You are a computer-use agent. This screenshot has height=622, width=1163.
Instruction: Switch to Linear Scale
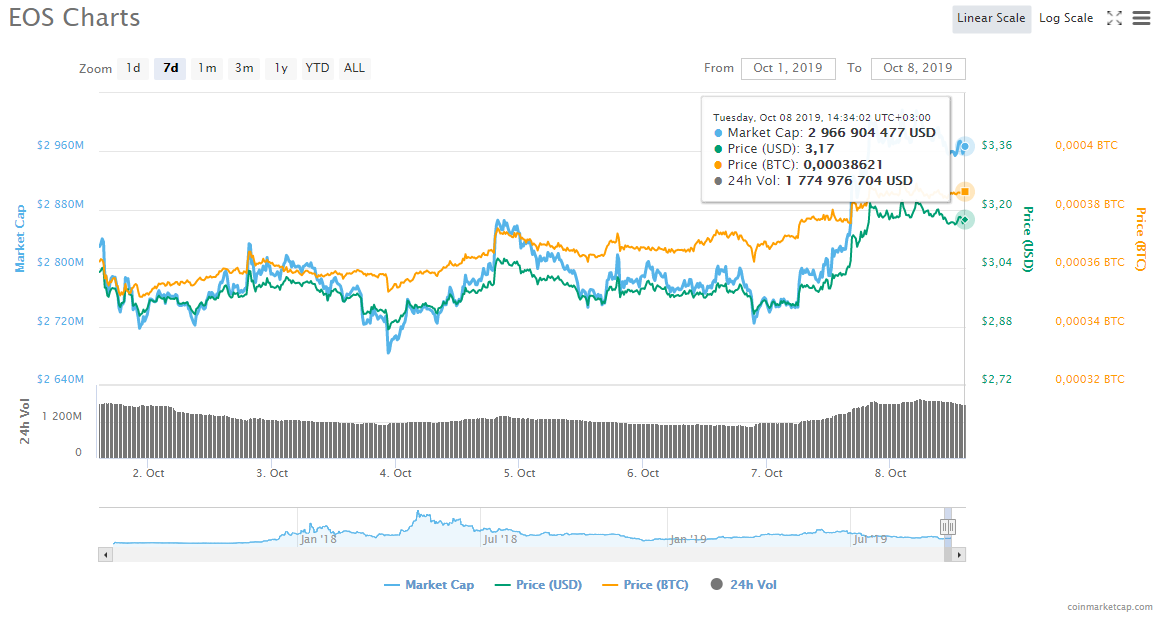pyautogui.click(x=991, y=19)
